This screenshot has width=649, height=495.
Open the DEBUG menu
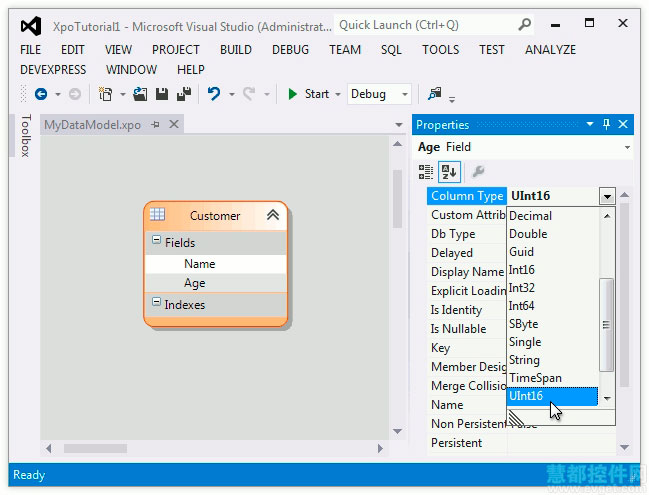tap(291, 50)
